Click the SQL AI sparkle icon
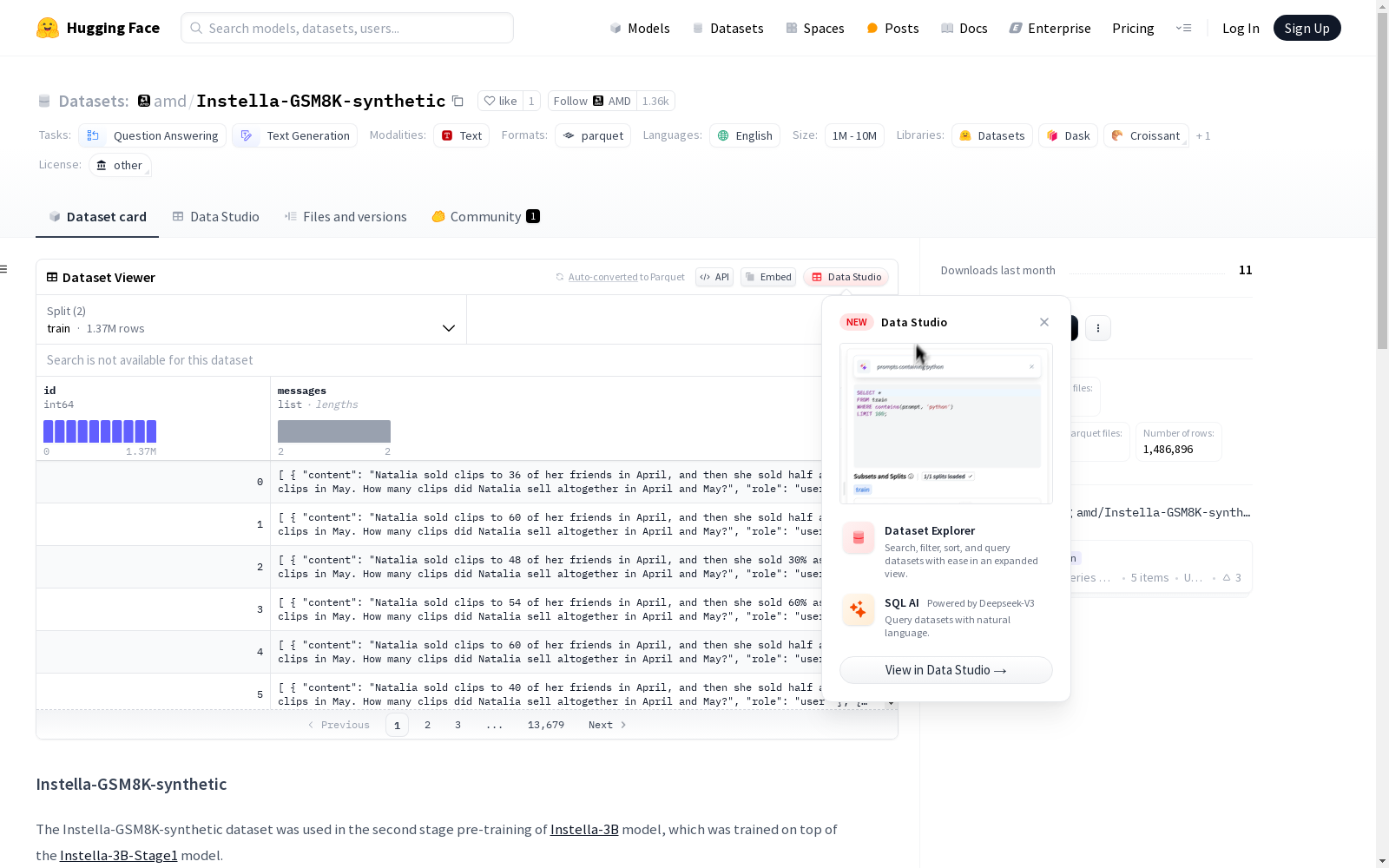 tap(859, 610)
